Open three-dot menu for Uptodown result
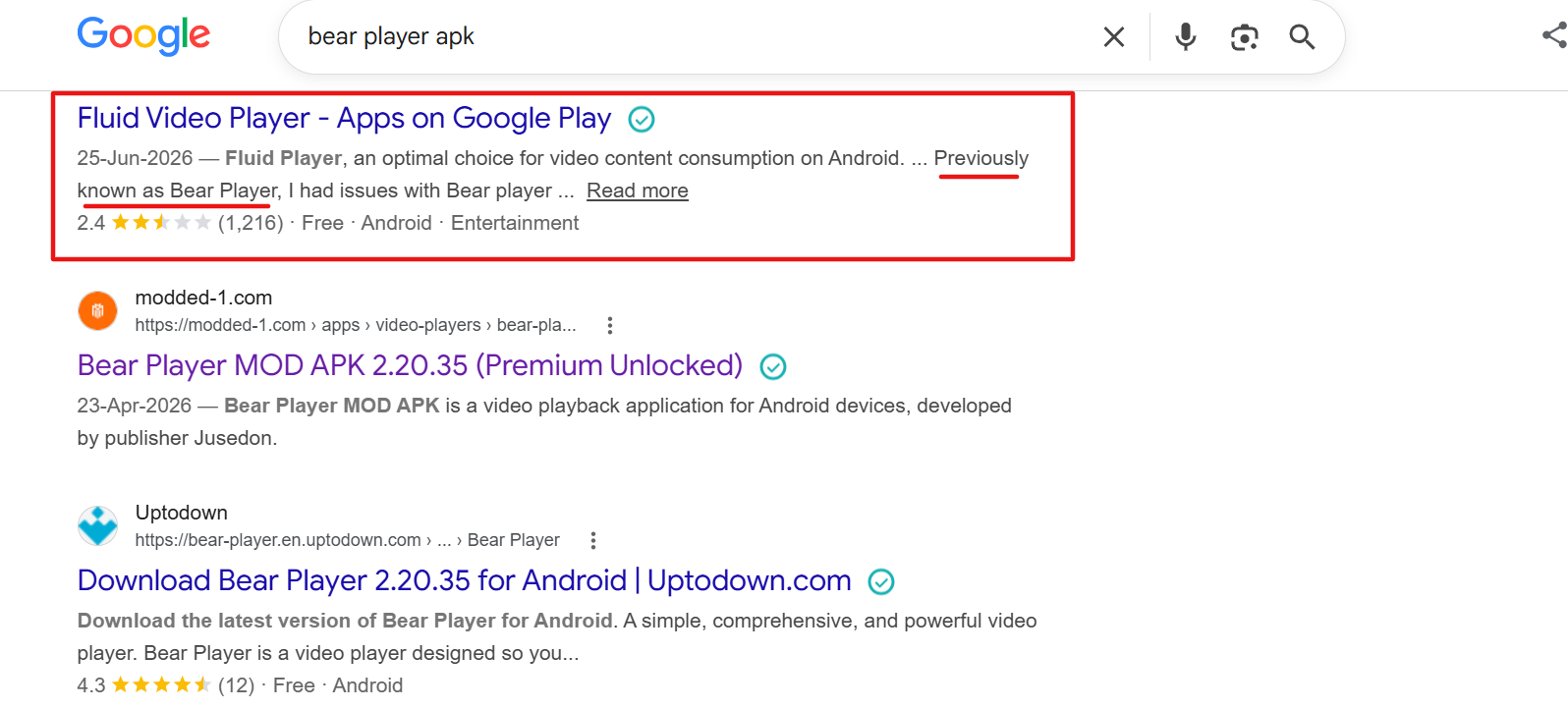 click(592, 540)
